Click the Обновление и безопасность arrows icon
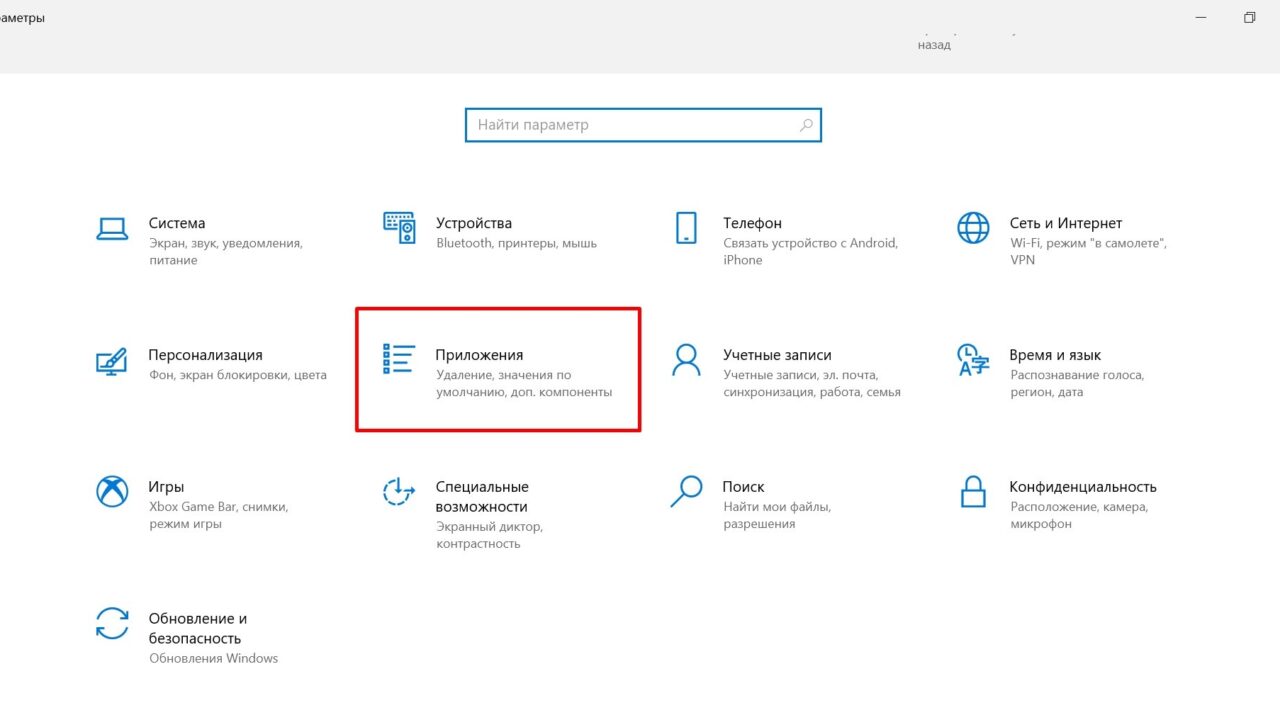The height and width of the screenshot is (720, 1280). tap(112, 623)
